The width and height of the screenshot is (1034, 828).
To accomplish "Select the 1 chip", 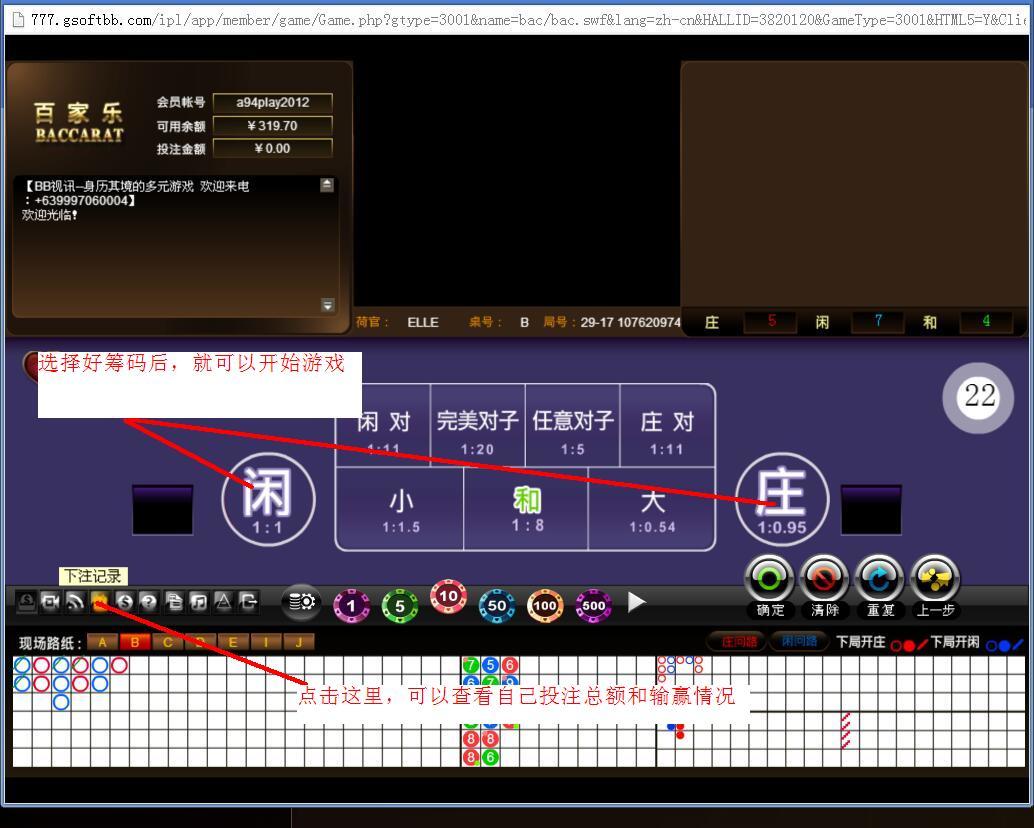I will click(351, 606).
